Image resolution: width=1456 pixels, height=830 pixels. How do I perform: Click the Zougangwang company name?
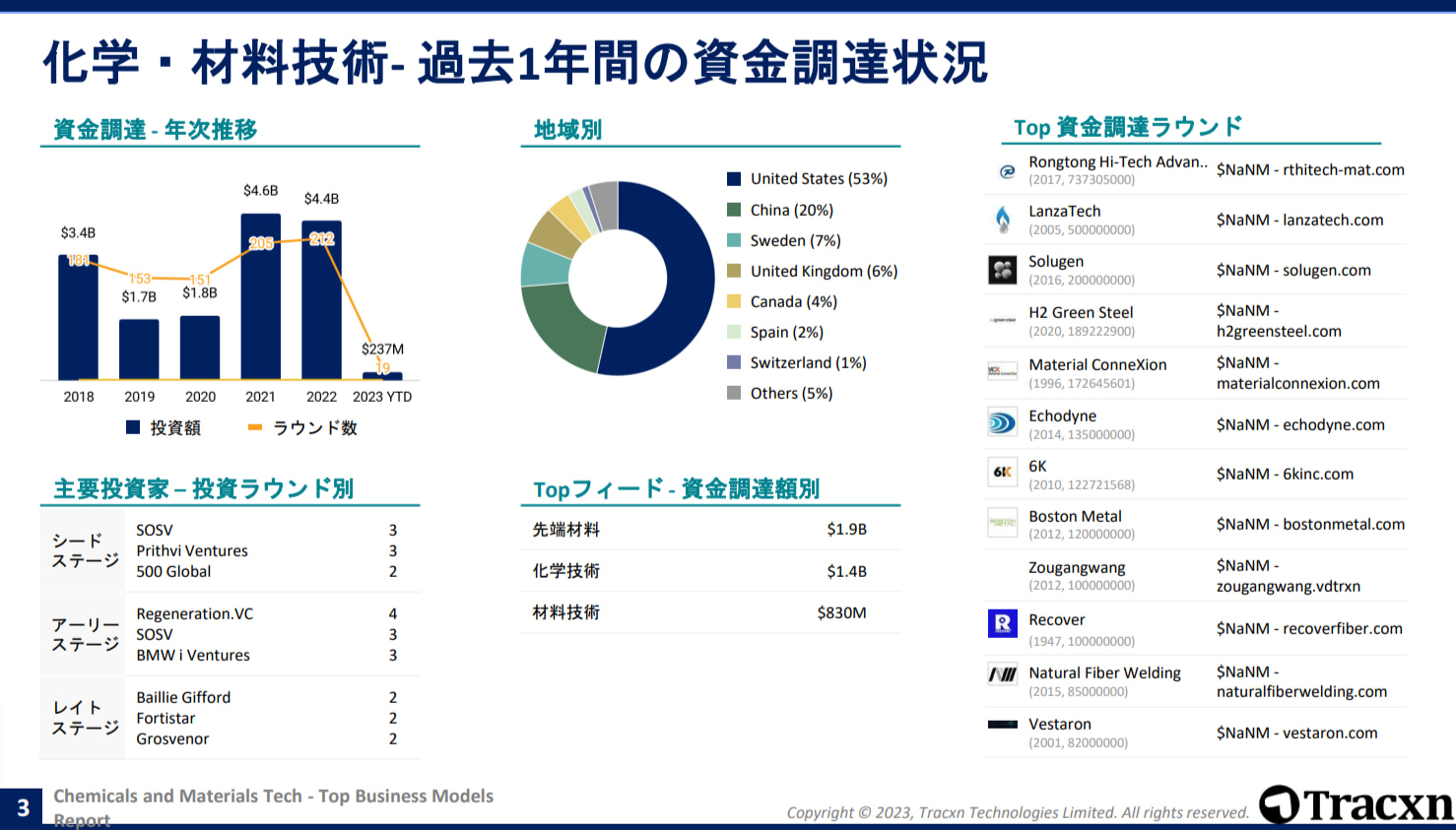tap(1077, 568)
